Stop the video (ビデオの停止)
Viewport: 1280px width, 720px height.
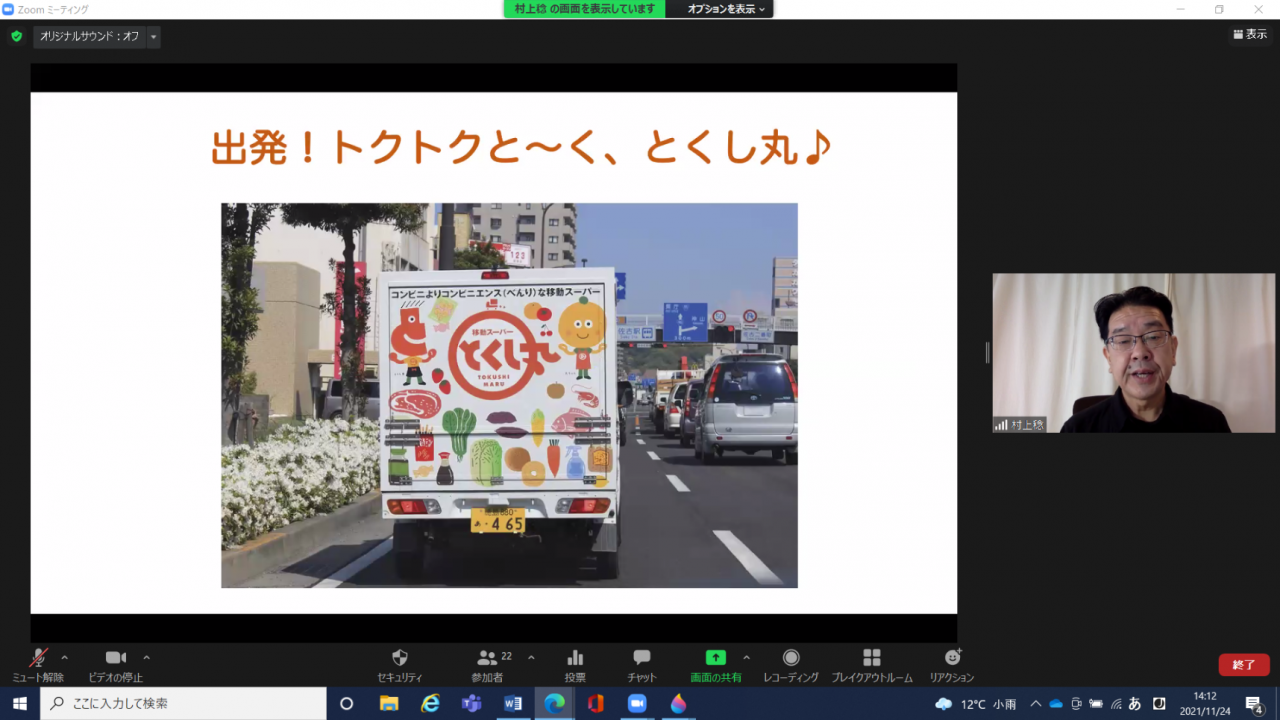tap(116, 658)
